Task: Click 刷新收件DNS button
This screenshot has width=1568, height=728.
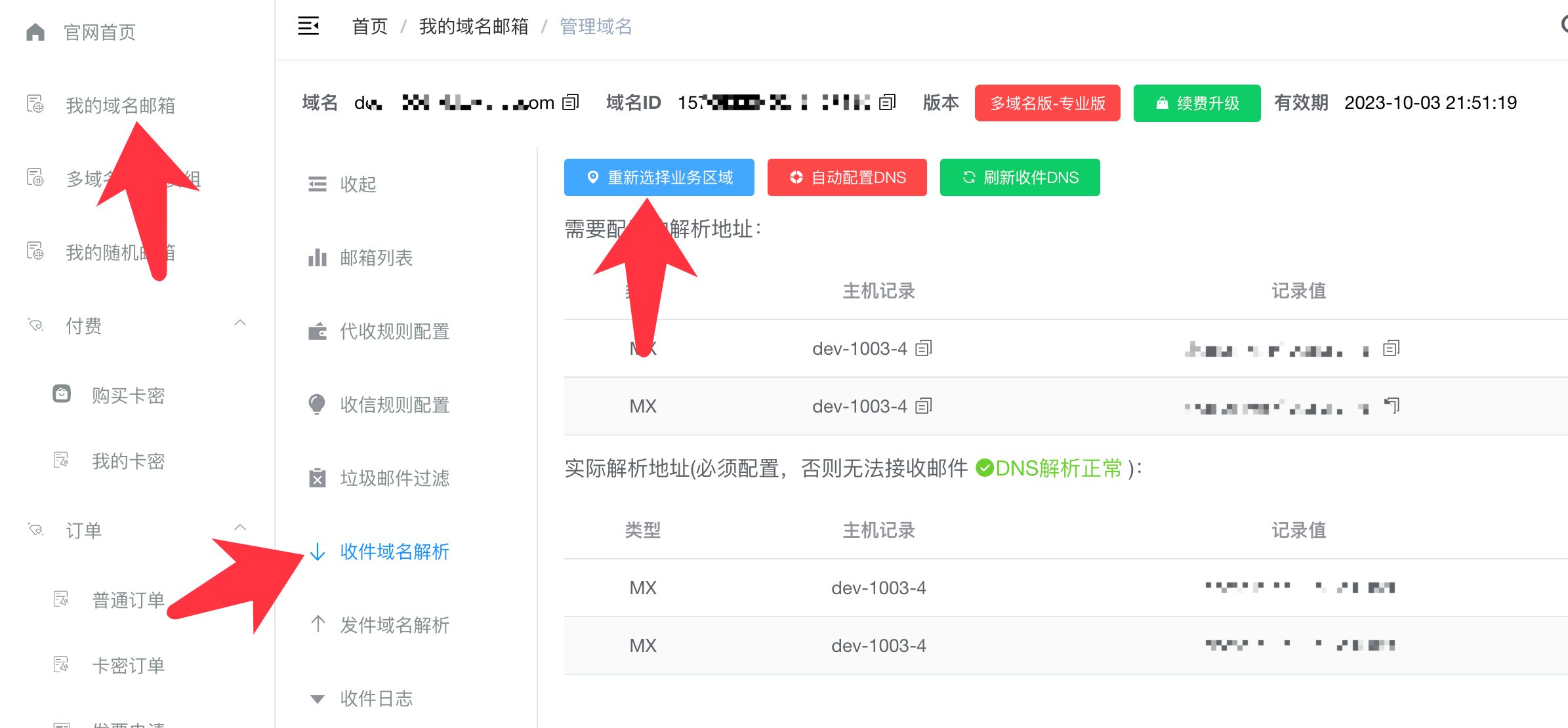Action: pyautogui.click(x=1020, y=177)
